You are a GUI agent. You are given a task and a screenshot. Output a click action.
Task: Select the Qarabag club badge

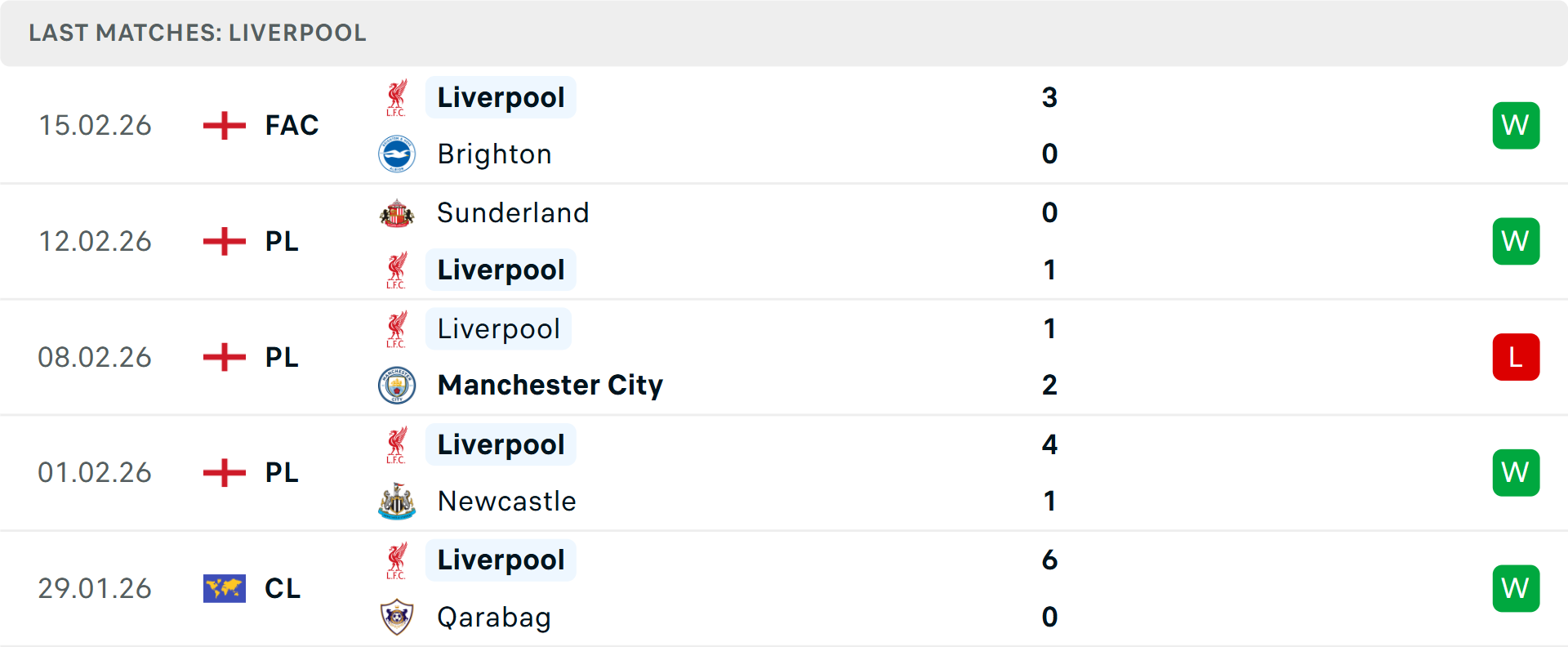tap(397, 617)
